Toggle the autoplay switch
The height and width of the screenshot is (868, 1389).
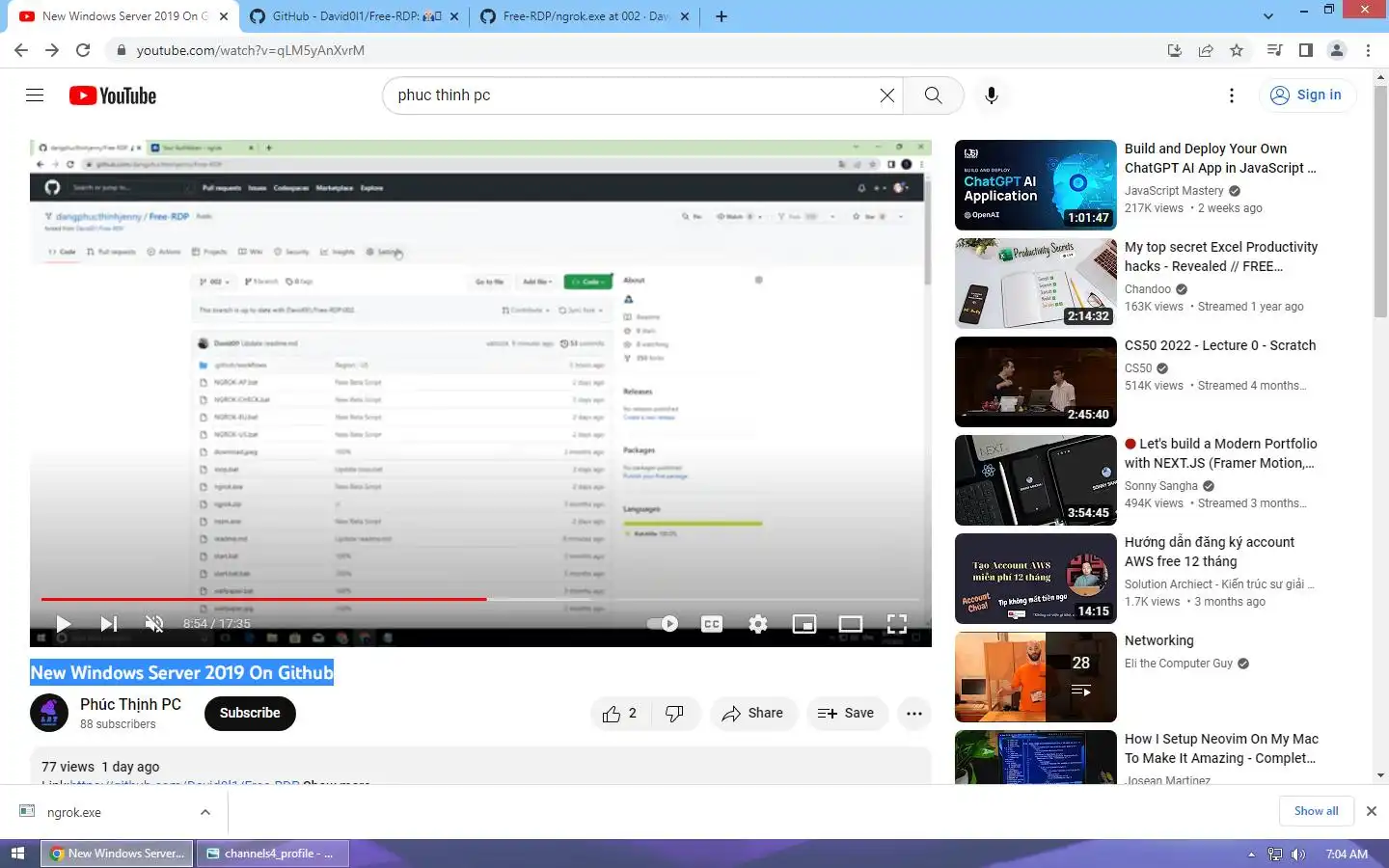point(663,624)
